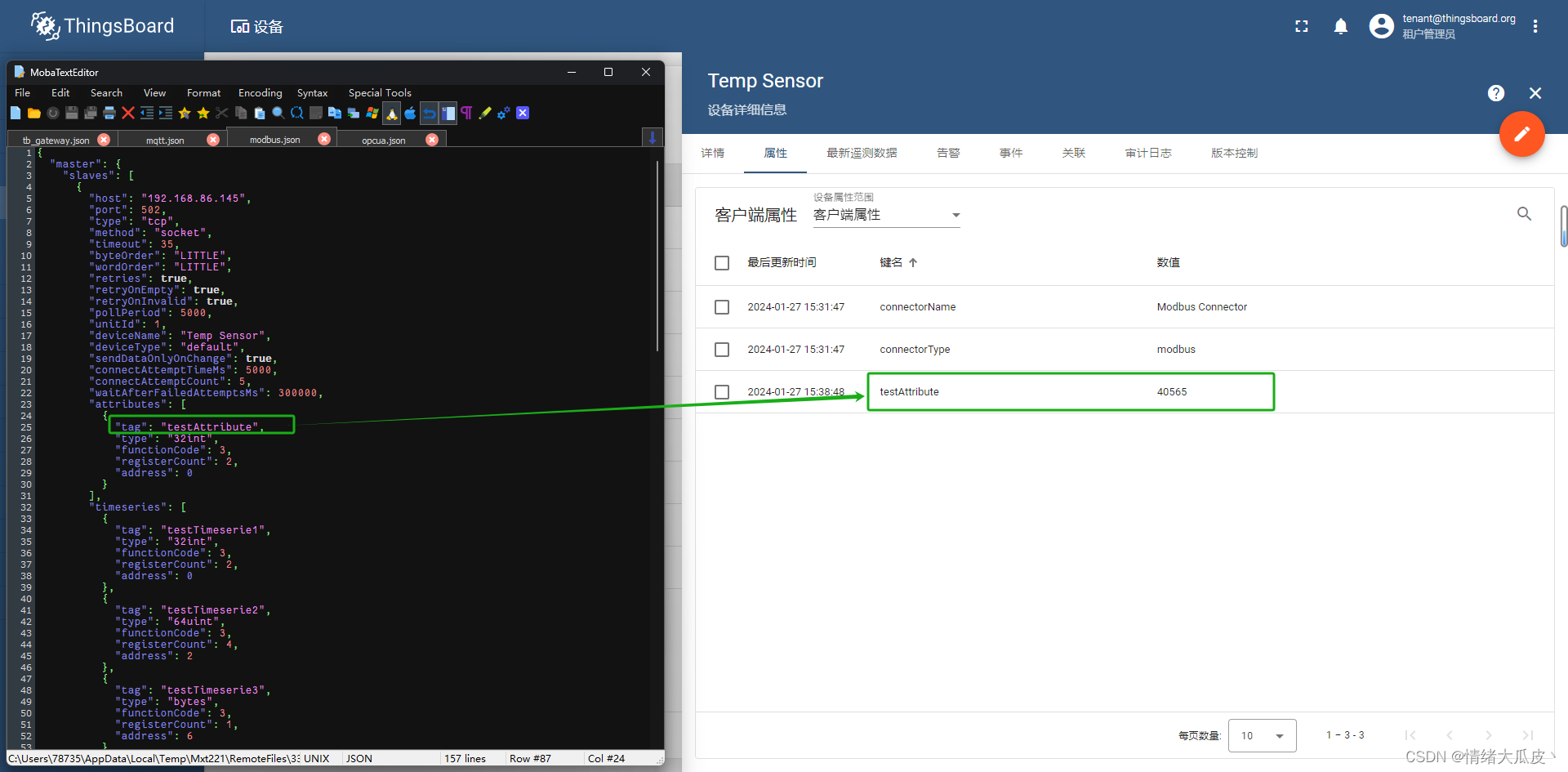
Task: Click the Save all icon in toolbar
Action: (x=91, y=113)
